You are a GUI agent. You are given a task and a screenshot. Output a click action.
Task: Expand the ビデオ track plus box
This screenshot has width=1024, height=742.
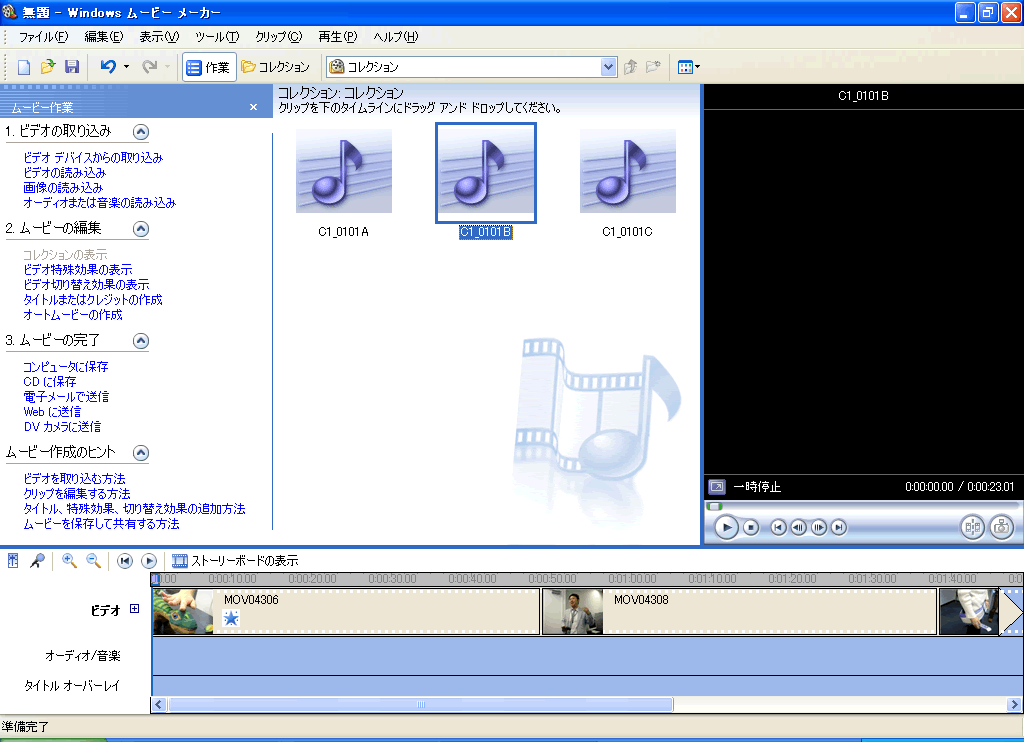135,609
